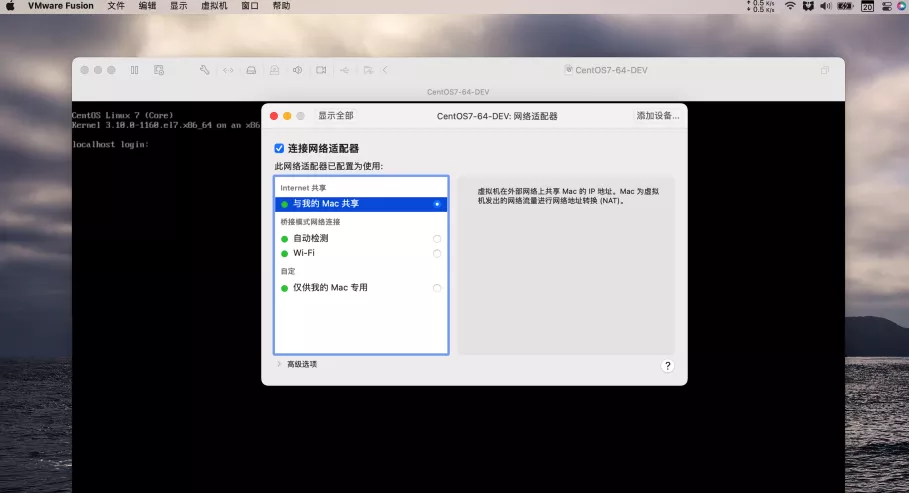Click the shared folder toolbar icon
The height and width of the screenshot is (493, 909).
[x=368, y=70]
